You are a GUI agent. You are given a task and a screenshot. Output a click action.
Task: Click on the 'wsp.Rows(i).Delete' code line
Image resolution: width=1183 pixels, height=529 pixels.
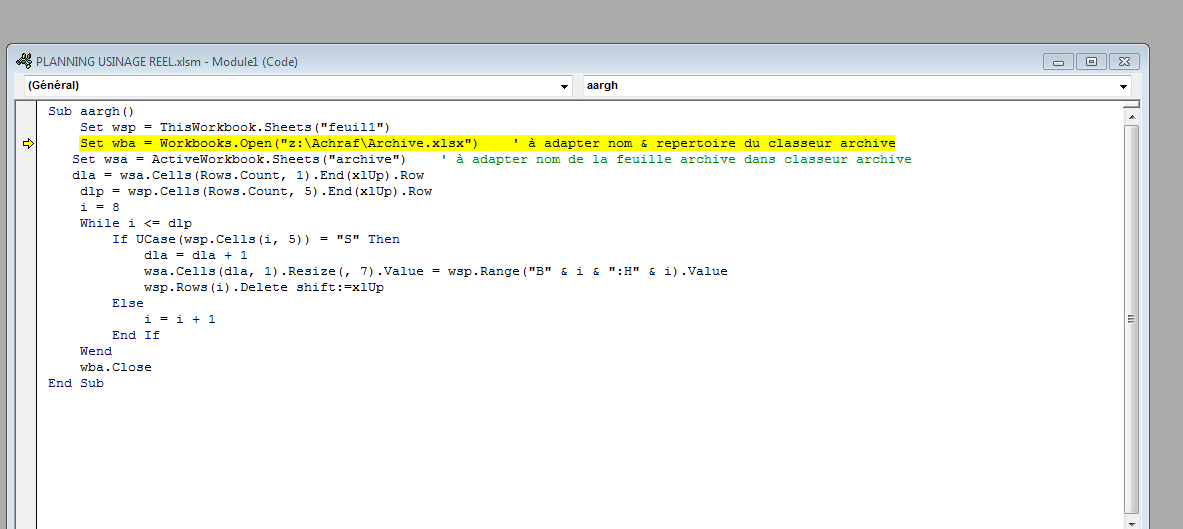click(x=264, y=288)
